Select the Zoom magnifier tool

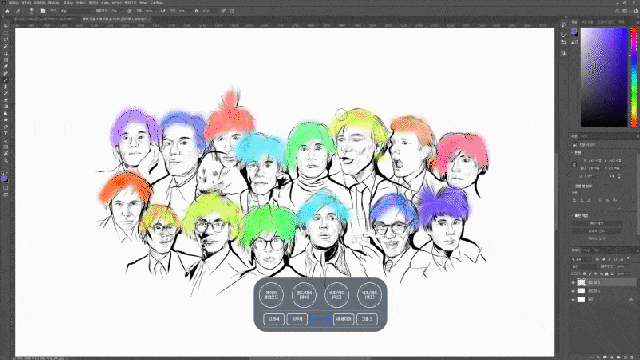pos(6,160)
